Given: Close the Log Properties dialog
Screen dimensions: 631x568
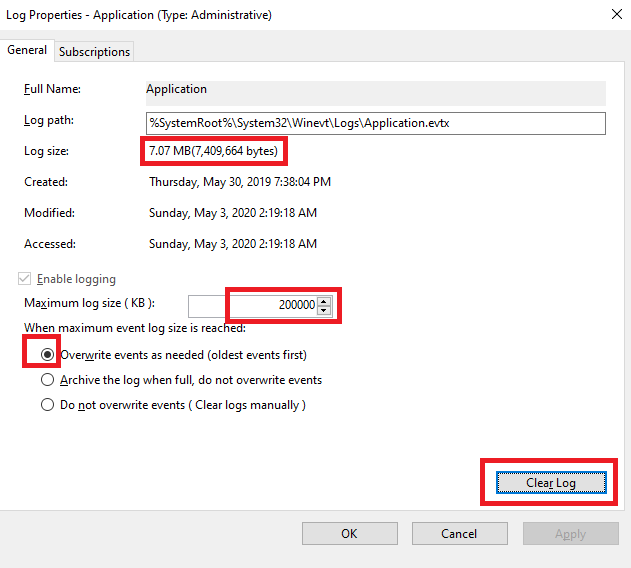Looking at the screenshot, I should click(x=617, y=14).
